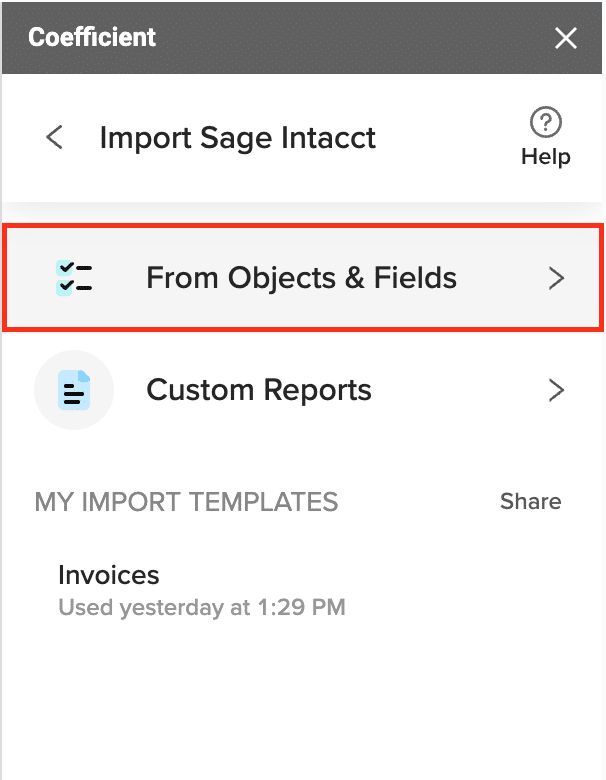
Task: Close the Coefficient panel with the X
Action: point(566,38)
